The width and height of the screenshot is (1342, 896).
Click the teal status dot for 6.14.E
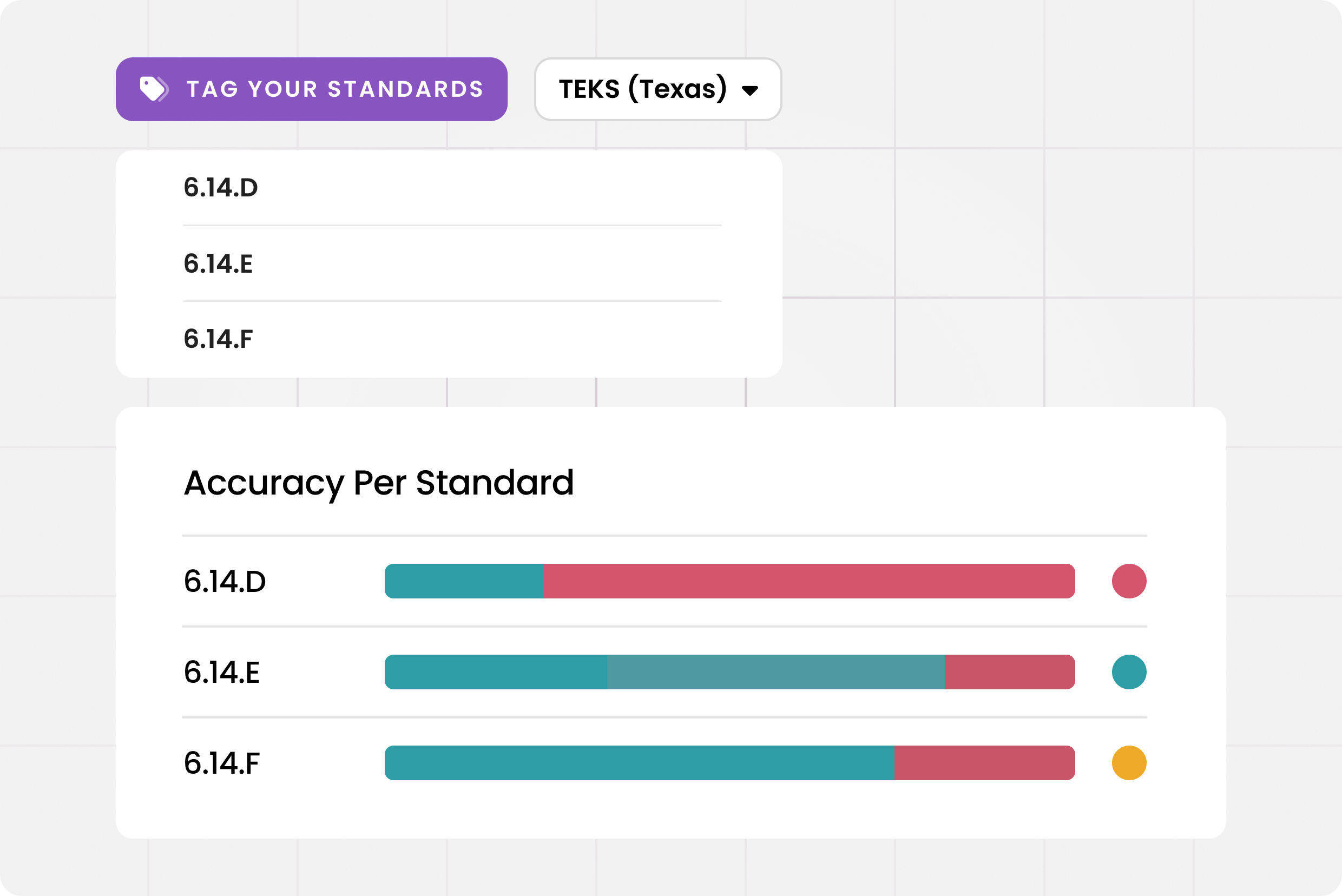click(1128, 672)
